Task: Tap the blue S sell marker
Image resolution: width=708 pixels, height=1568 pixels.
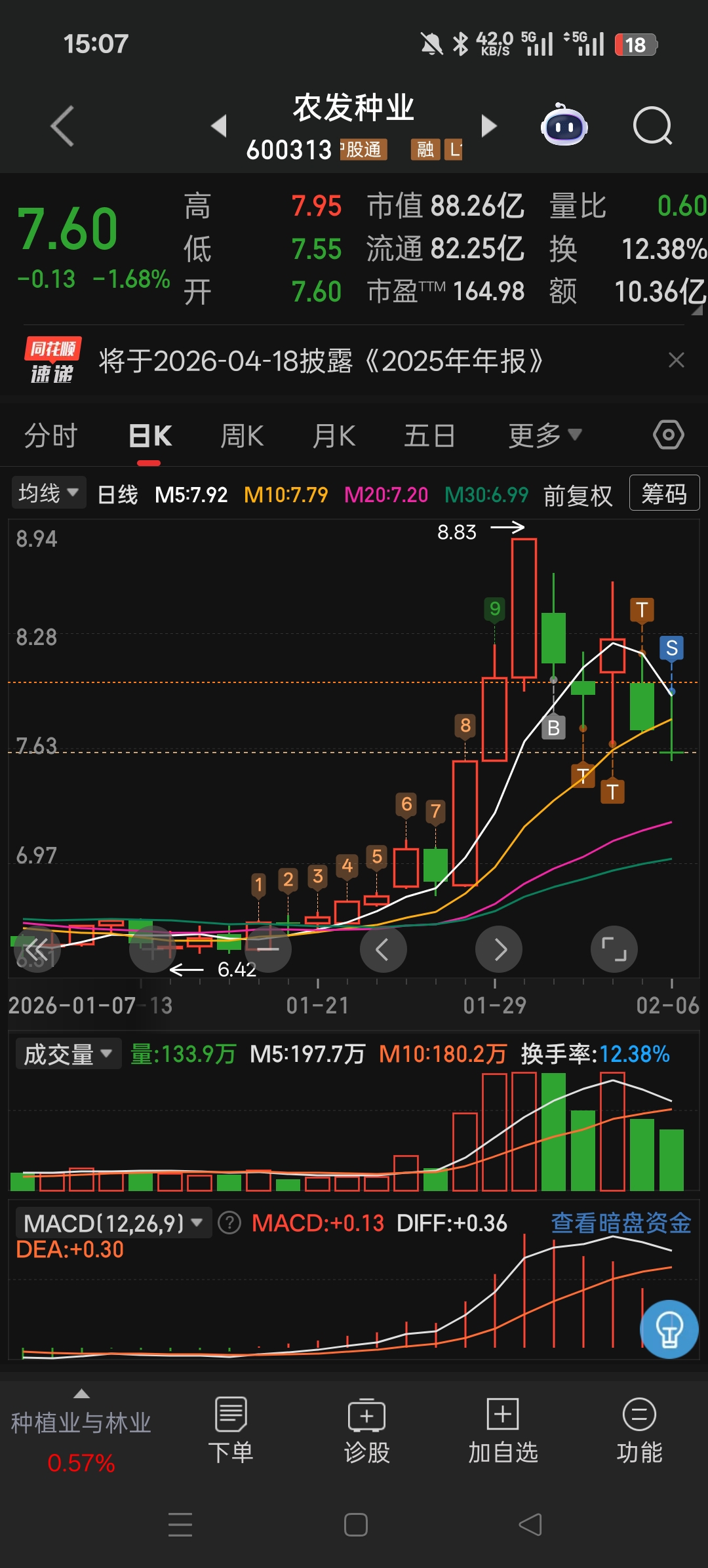Action: [x=672, y=648]
